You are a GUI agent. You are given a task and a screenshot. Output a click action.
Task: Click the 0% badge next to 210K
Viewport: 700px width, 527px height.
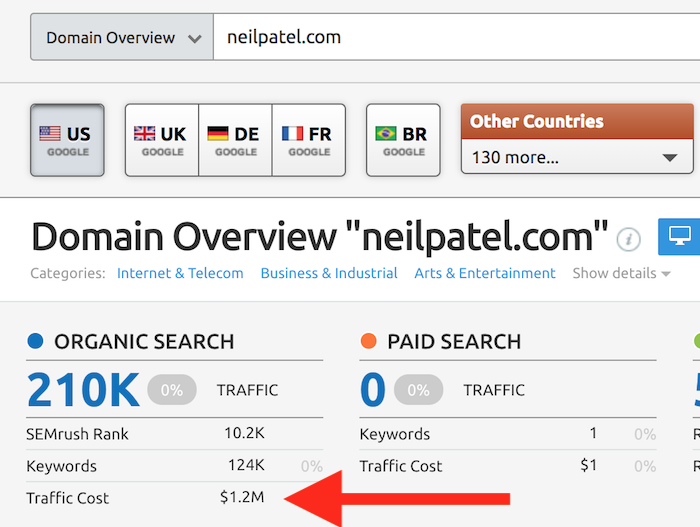172,390
